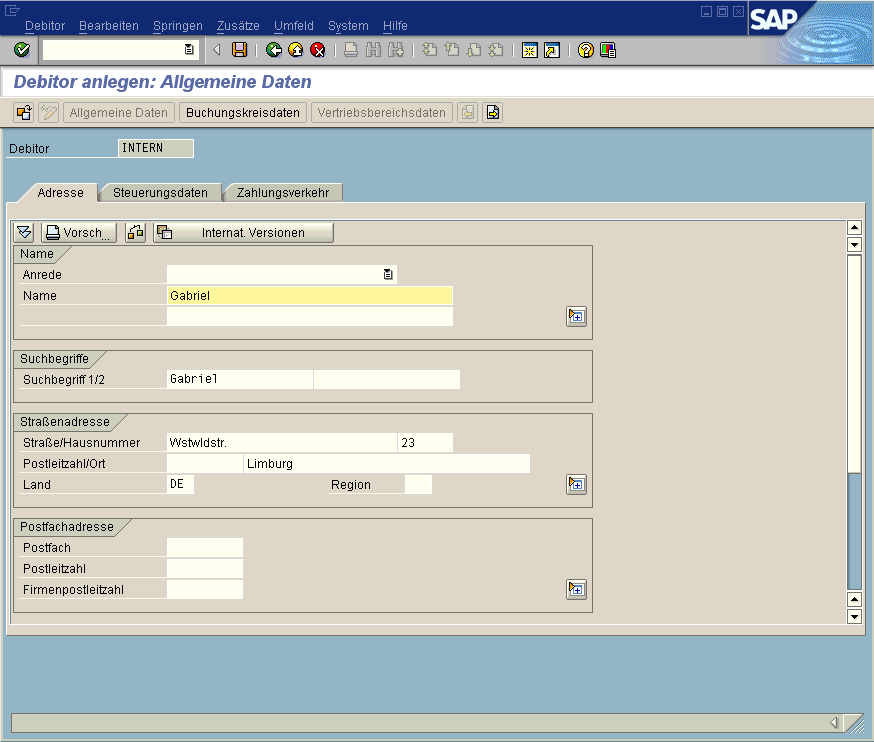Click the street field with Wstwldstr.
The height and width of the screenshot is (742, 874).
282,443
